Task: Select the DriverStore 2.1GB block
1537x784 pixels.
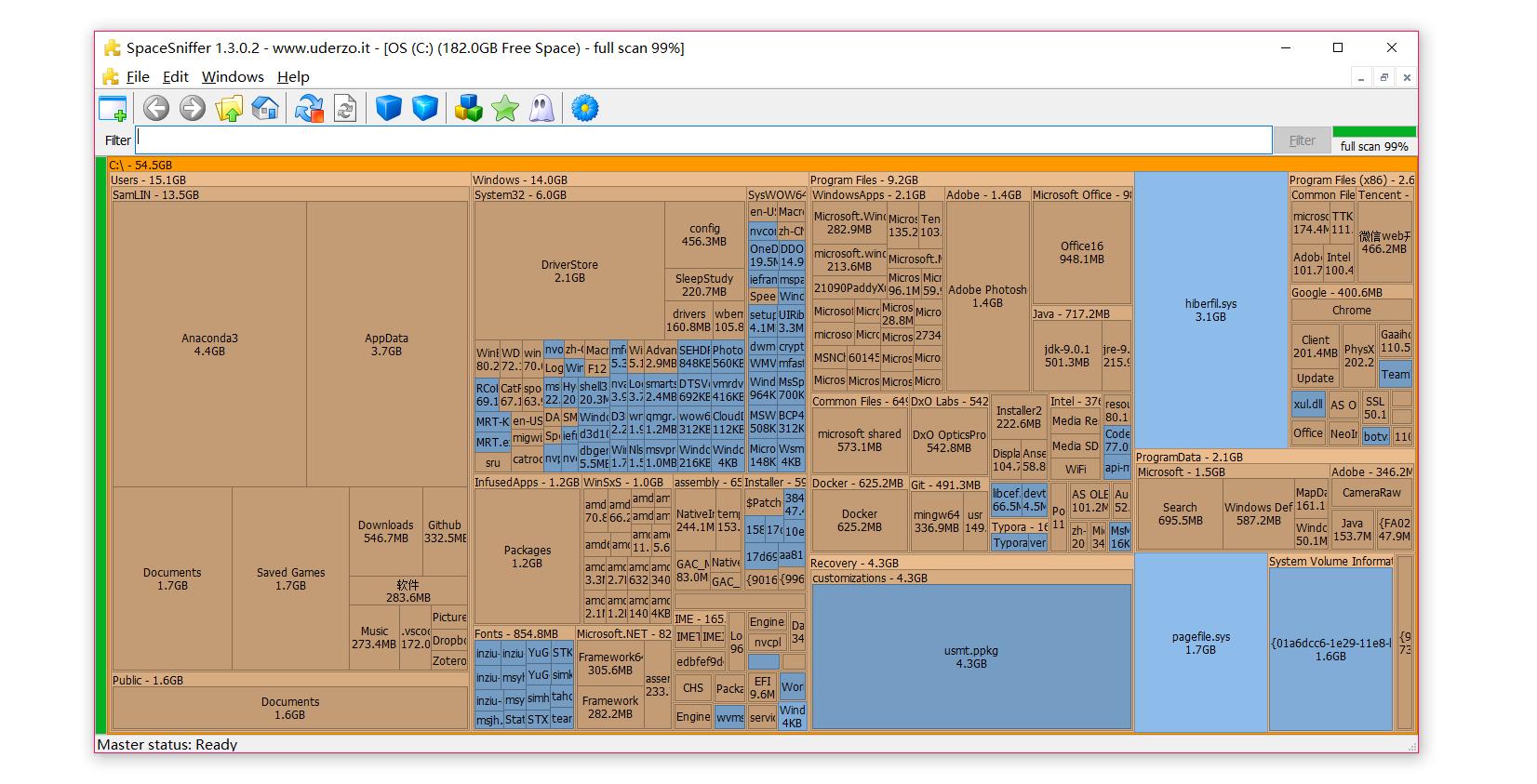Action: click(569, 271)
